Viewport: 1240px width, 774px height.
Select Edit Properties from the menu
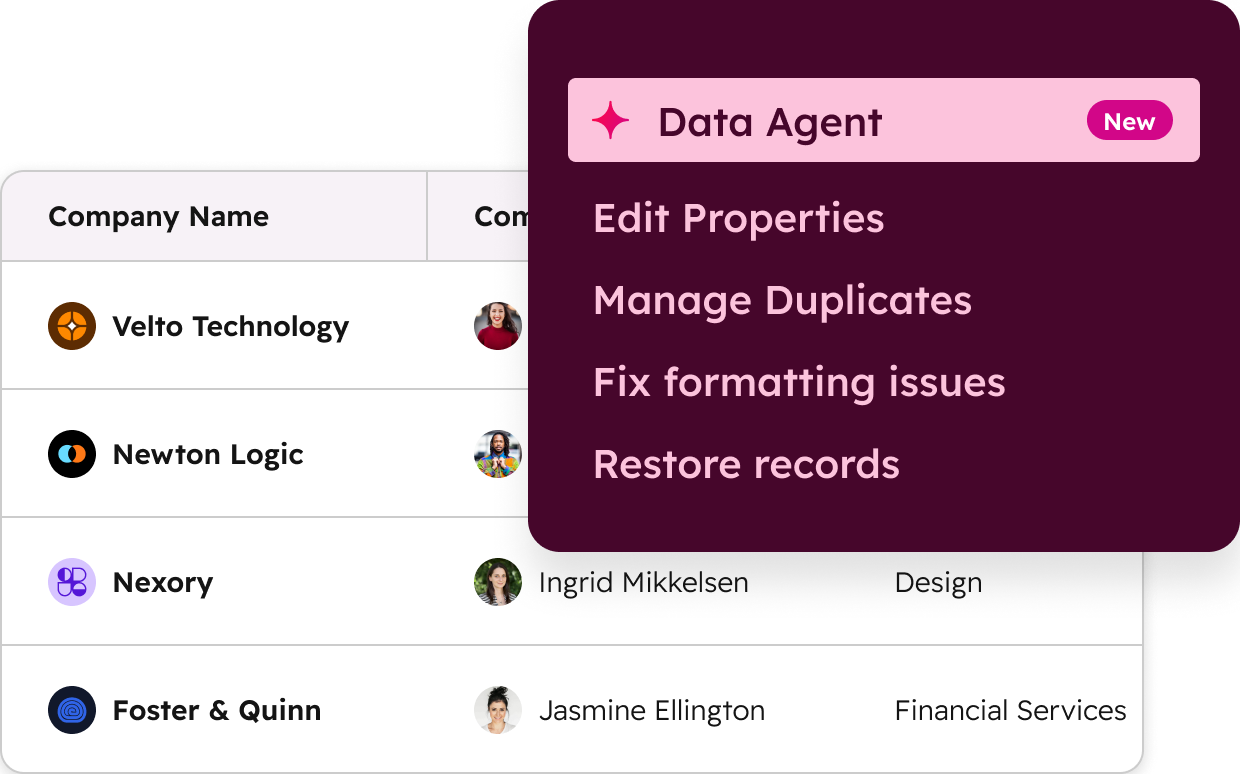pyautogui.click(x=738, y=218)
